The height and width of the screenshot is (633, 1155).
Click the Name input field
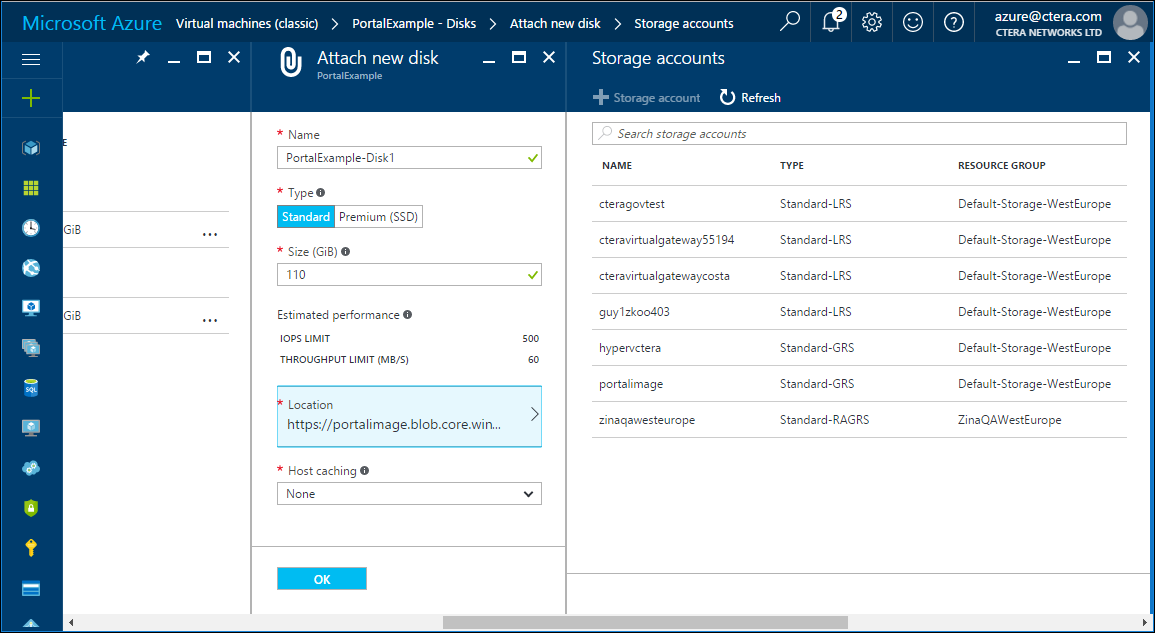coord(409,158)
